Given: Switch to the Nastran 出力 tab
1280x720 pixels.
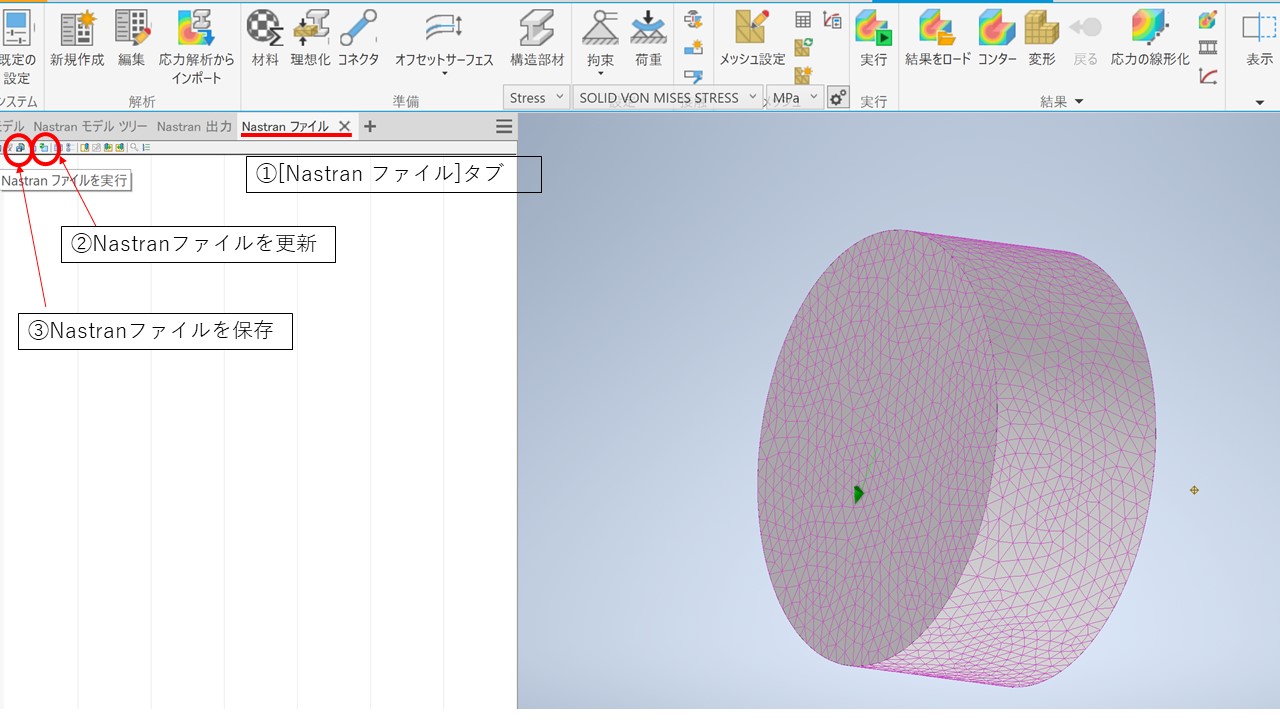Looking at the screenshot, I should click(x=196, y=126).
